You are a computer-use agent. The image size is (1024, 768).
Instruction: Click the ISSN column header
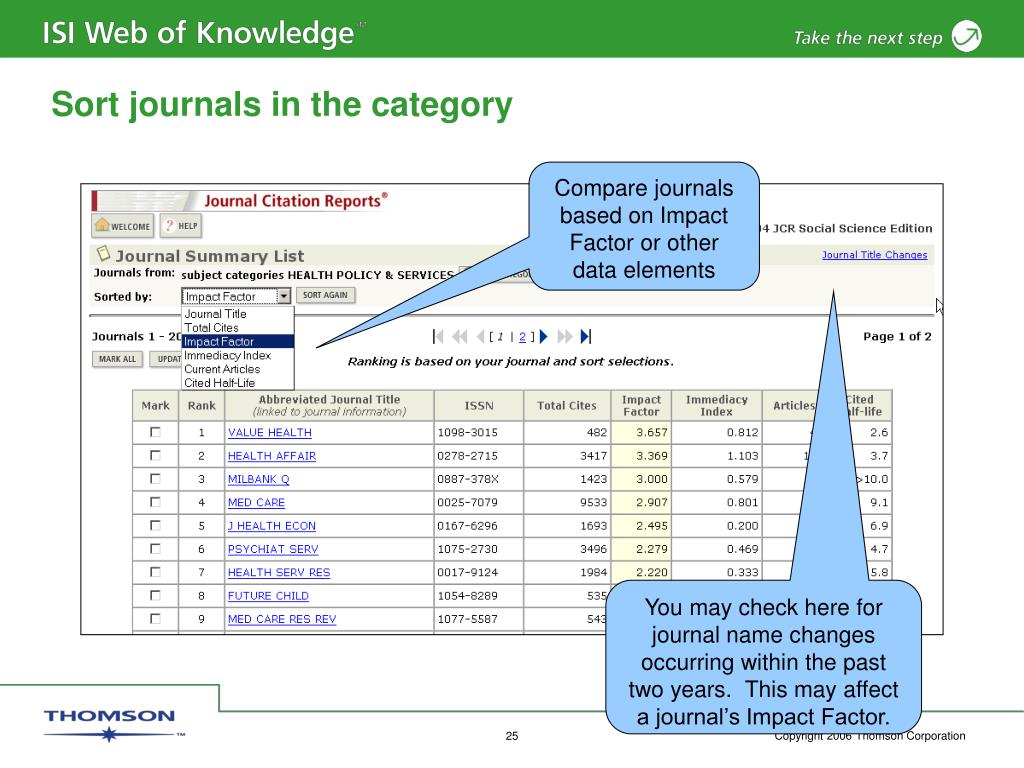tap(479, 406)
